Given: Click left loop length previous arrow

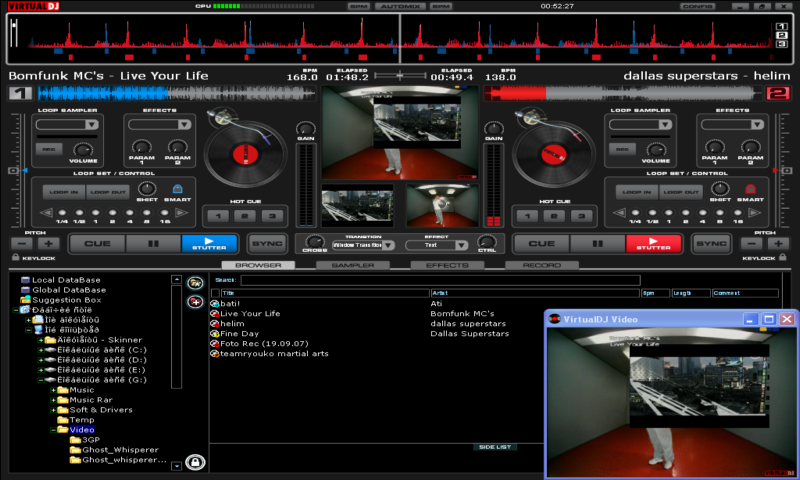Looking at the screenshot, I should point(46,213).
